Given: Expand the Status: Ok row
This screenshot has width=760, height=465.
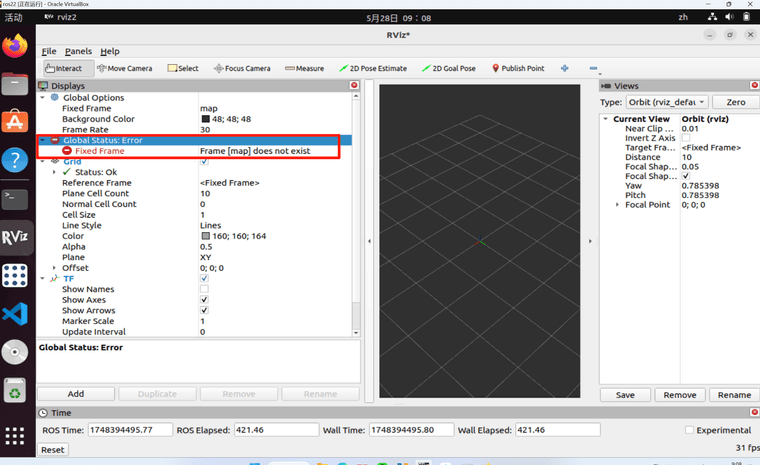Looking at the screenshot, I should (x=54, y=172).
